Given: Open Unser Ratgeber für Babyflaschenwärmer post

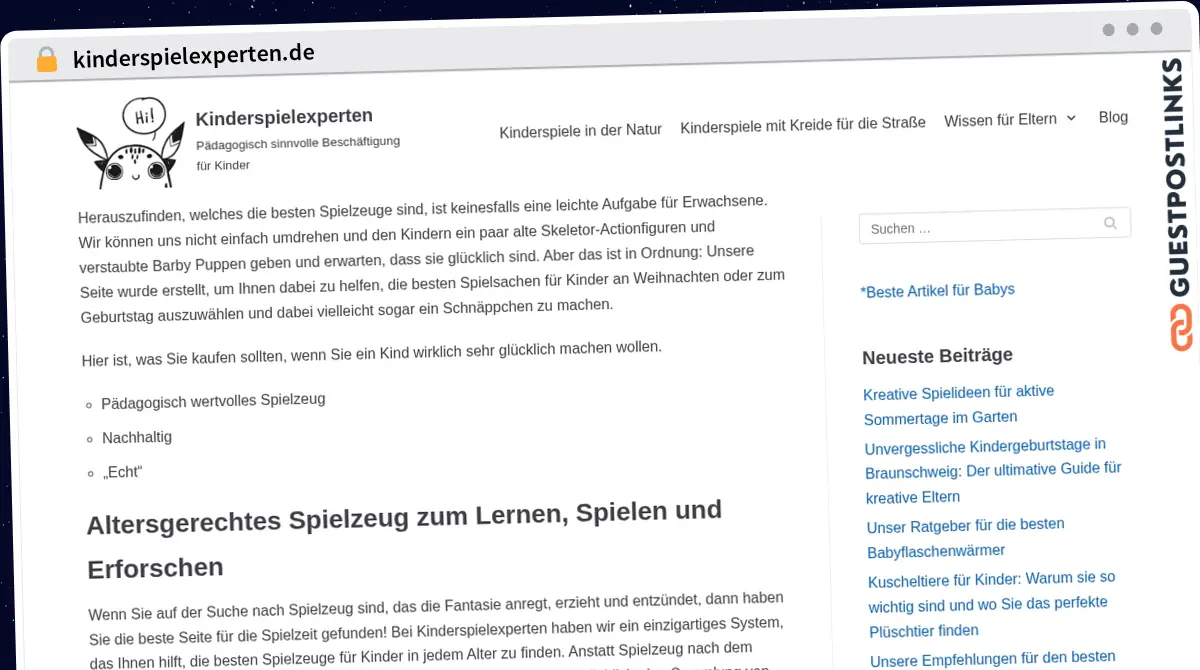Looking at the screenshot, I should [x=965, y=537].
